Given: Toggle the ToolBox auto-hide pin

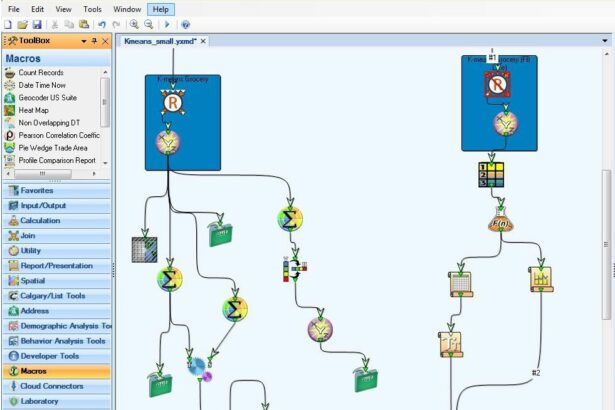Looking at the screenshot, I should click(x=94, y=41).
